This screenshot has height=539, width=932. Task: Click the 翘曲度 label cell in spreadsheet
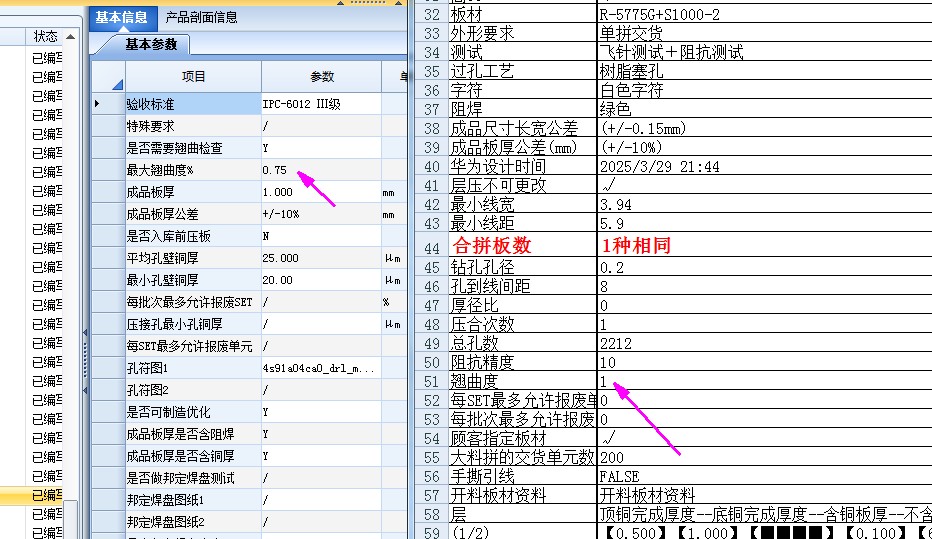click(x=522, y=381)
